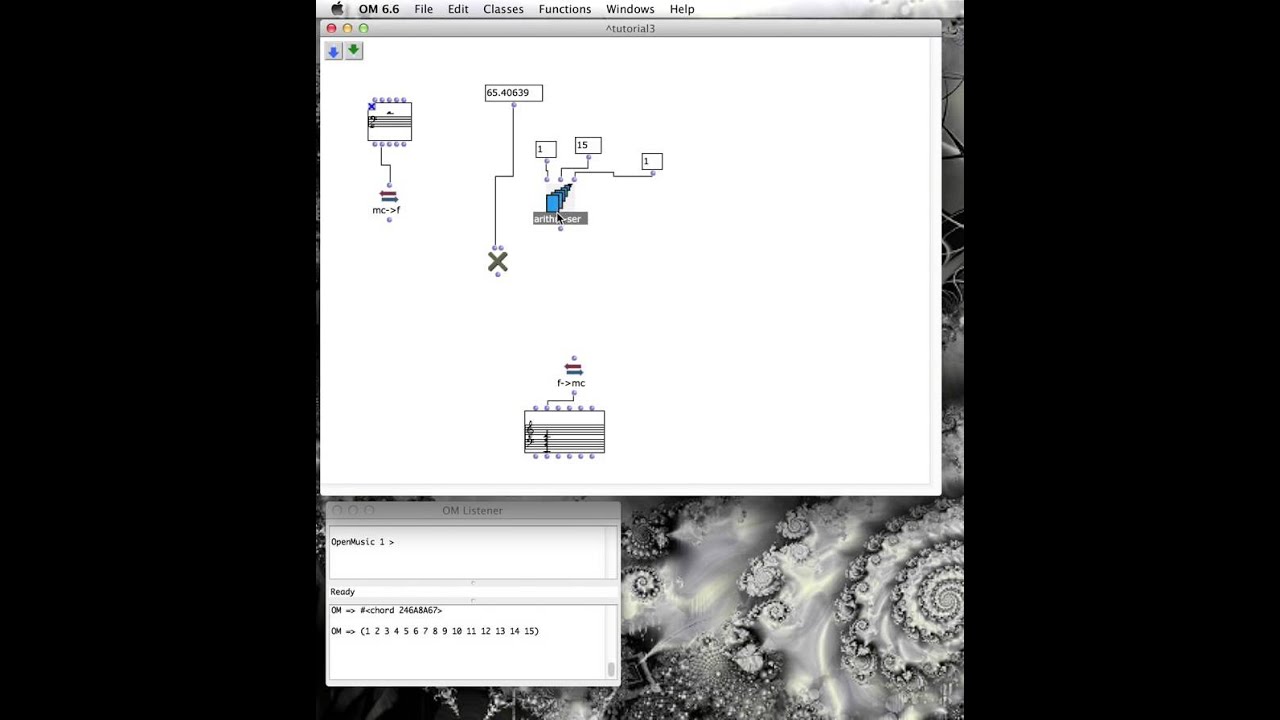
Task: Click the OM Listener window title bar
Action: (472, 510)
